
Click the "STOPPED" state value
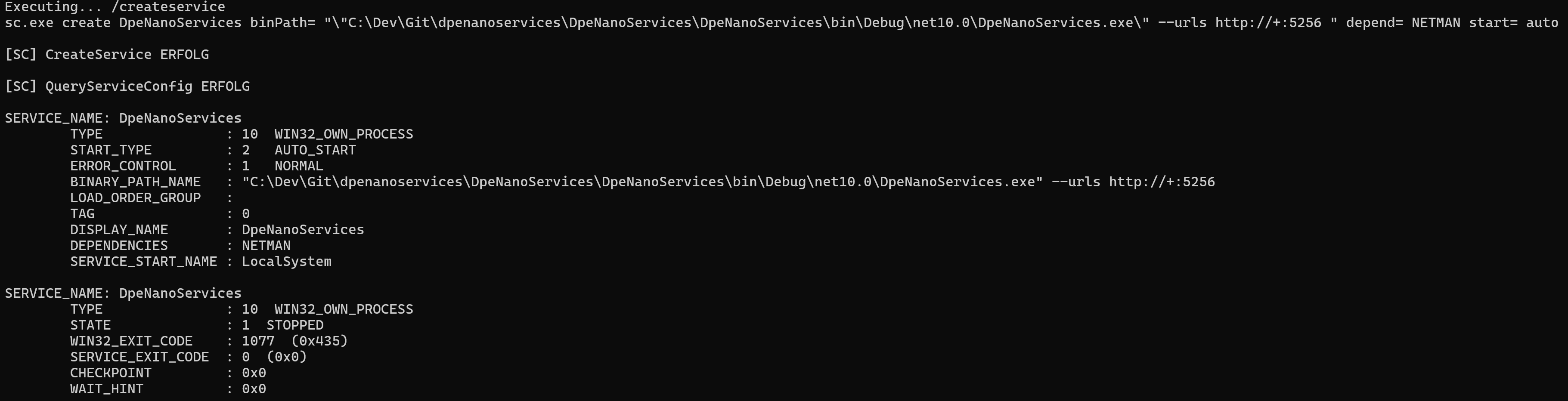click(294, 326)
